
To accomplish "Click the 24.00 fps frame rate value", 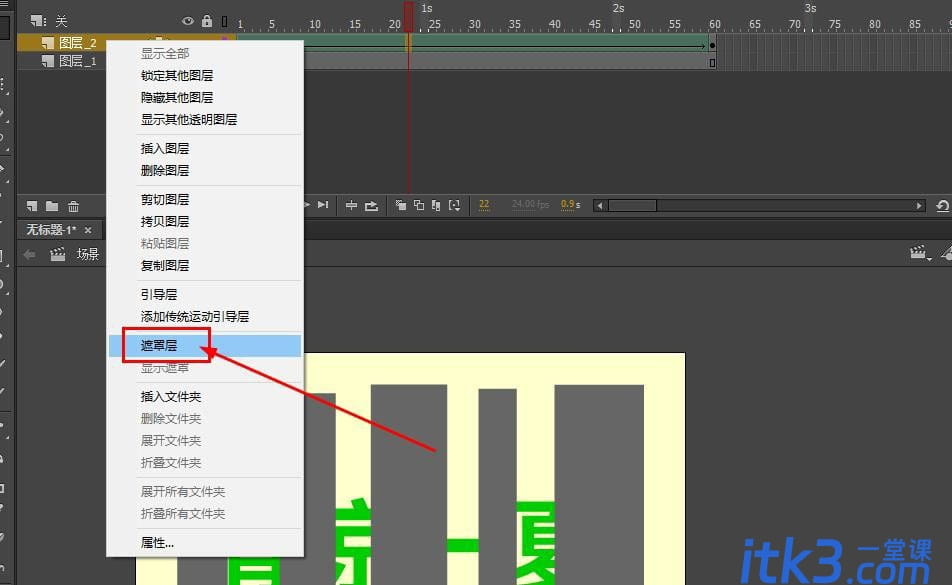I will pyautogui.click(x=530, y=205).
